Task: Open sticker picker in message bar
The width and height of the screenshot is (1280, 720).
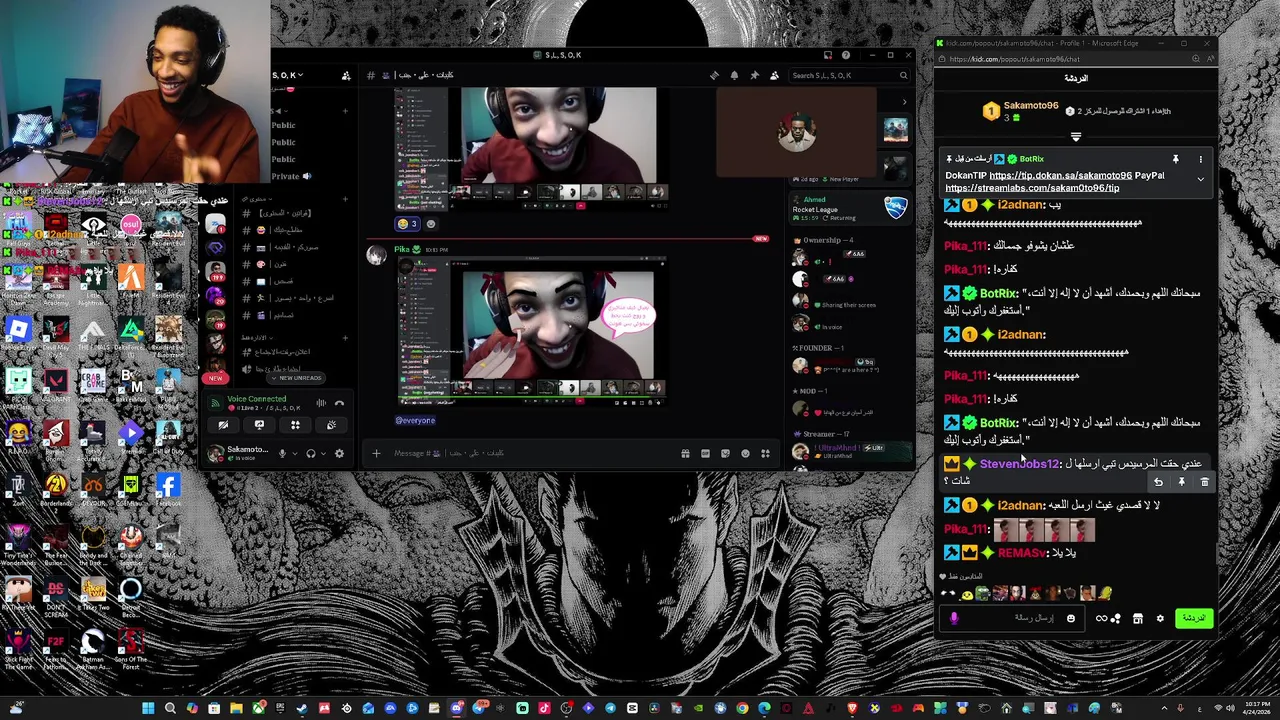Action: pyautogui.click(x=725, y=453)
